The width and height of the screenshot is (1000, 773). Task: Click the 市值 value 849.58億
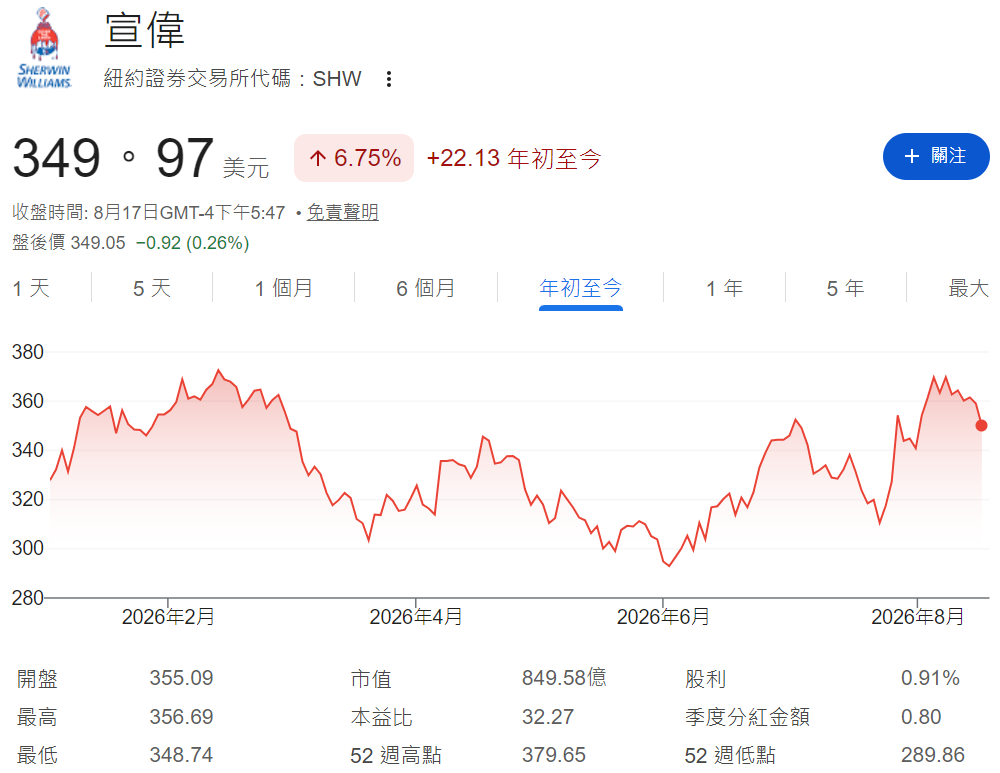(564, 678)
